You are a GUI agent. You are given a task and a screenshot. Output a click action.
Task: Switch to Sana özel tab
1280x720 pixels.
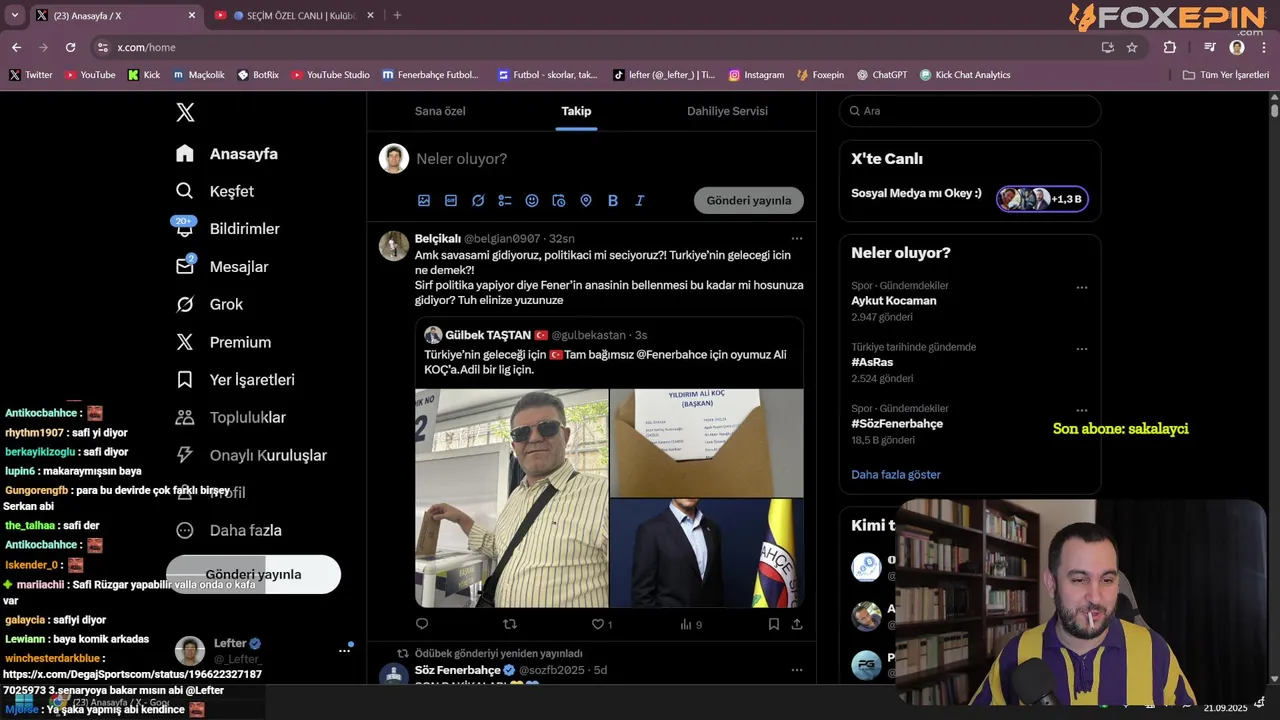(440, 111)
